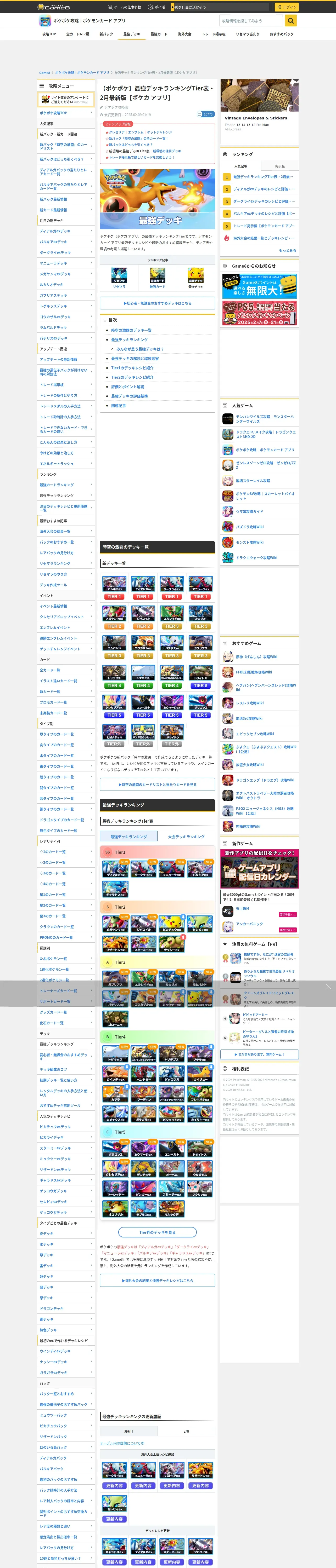Click the hamburger icon beside 攻略メニュー
The width and height of the screenshot is (336, 1568).
pos(41,86)
